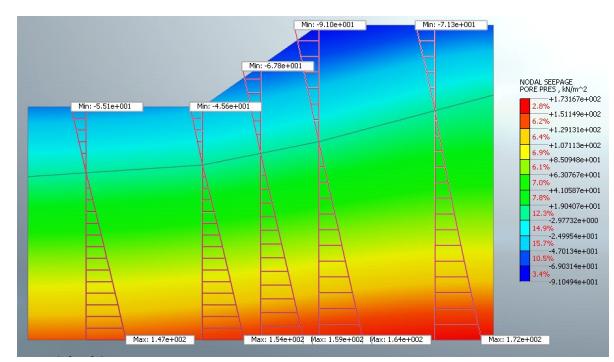Click the Max: 1.59e+002 label
Image resolution: width=614 pixels, height=362 pixels.
[x=337, y=340]
